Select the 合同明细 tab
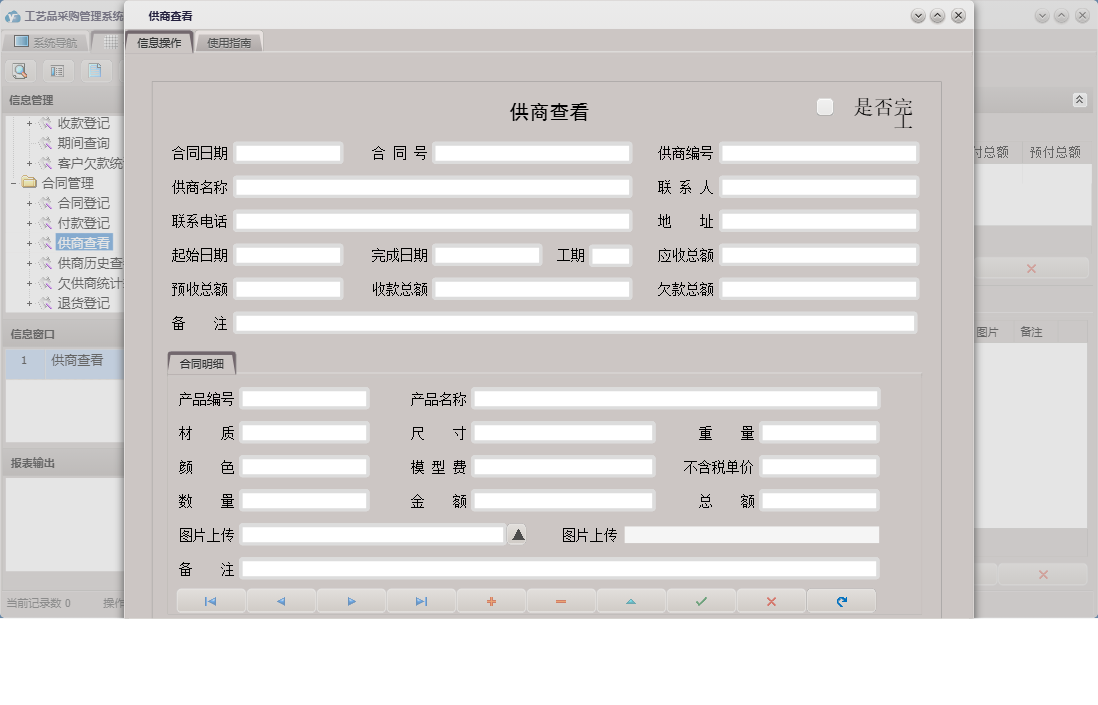The height and width of the screenshot is (705, 1098). (201, 363)
